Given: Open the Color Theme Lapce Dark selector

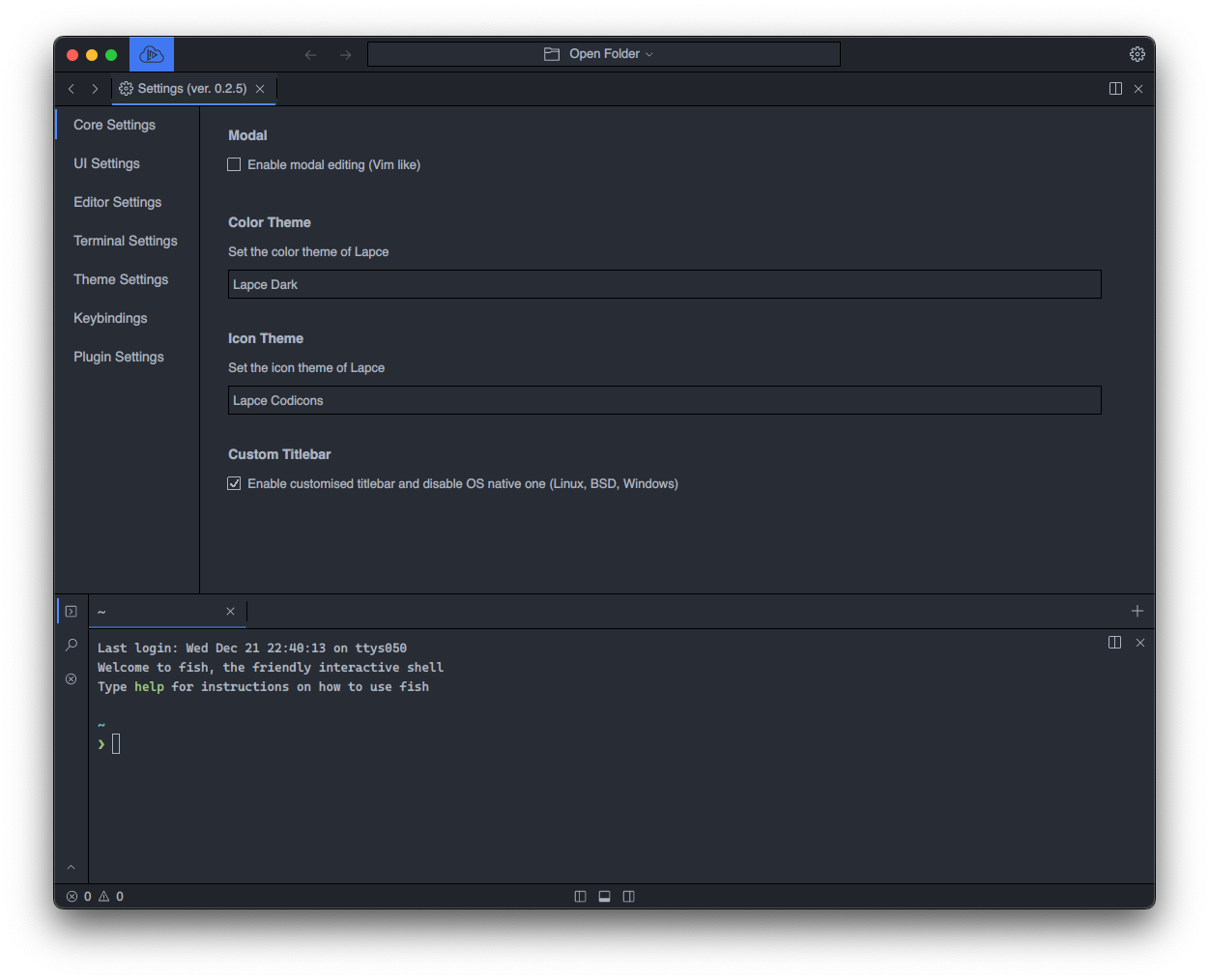Looking at the screenshot, I should 664,284.
